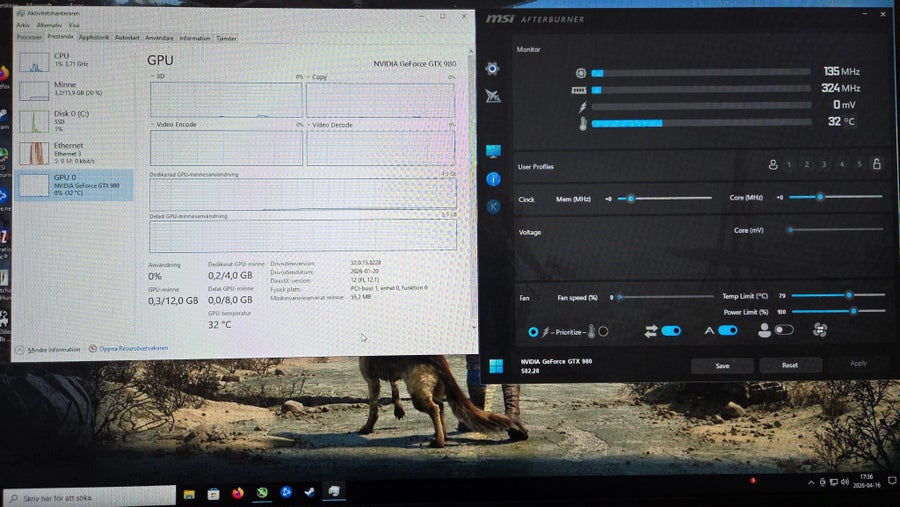Open the Arkiv menu in Task Manager
This screenshot has height=507, width=900.
tap(22, 25)
